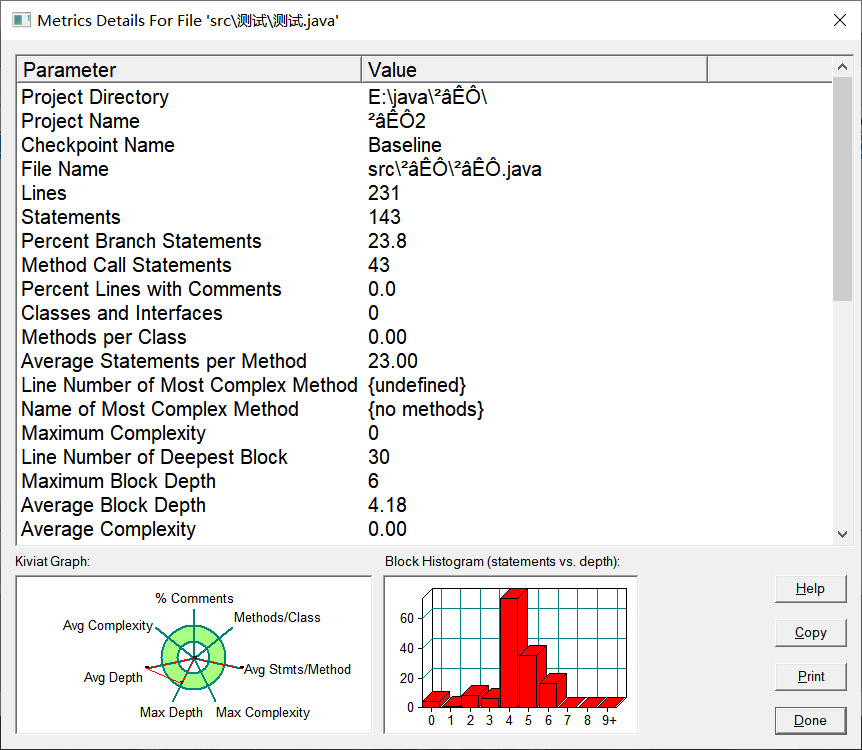Viewport: 862px width, 750px height.
Task: Select Line Number of Deepest Block row
Action: click(424, 457)
